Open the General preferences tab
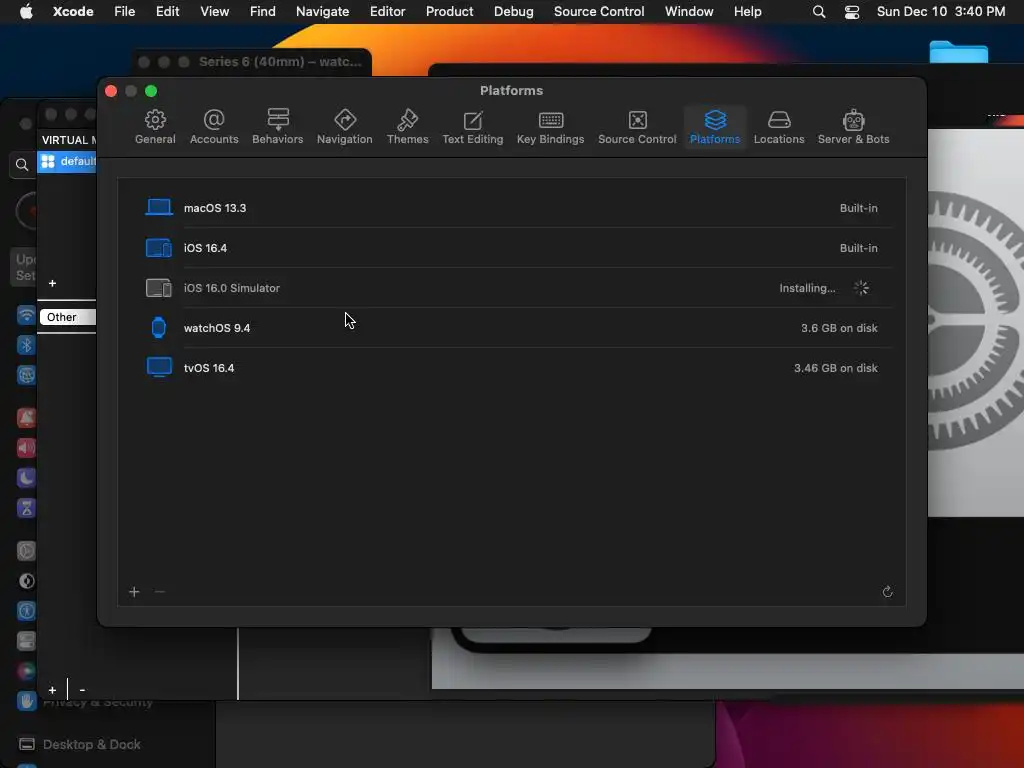1024x768 pixels. click(155, 127)
